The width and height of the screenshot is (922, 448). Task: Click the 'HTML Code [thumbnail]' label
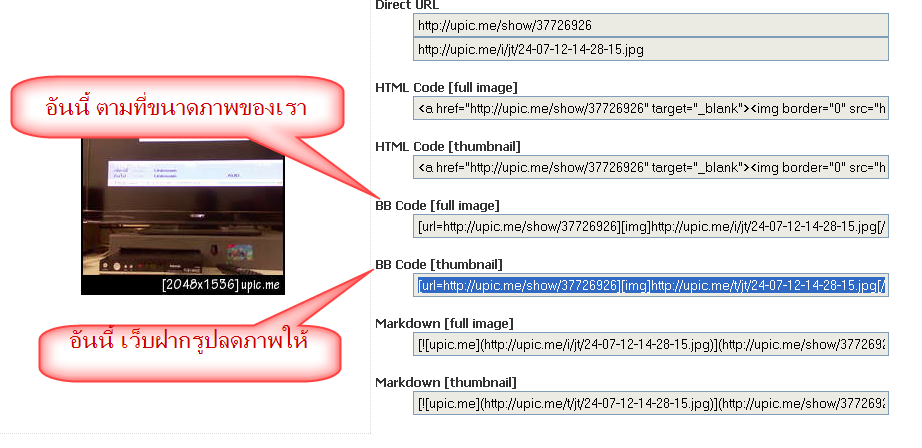click(447, 146)
